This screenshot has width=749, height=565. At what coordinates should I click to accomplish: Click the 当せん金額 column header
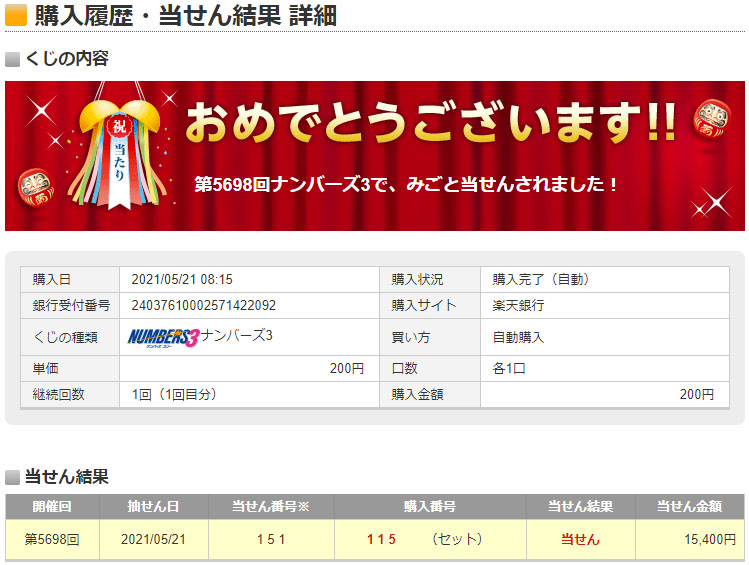(689, 506)
